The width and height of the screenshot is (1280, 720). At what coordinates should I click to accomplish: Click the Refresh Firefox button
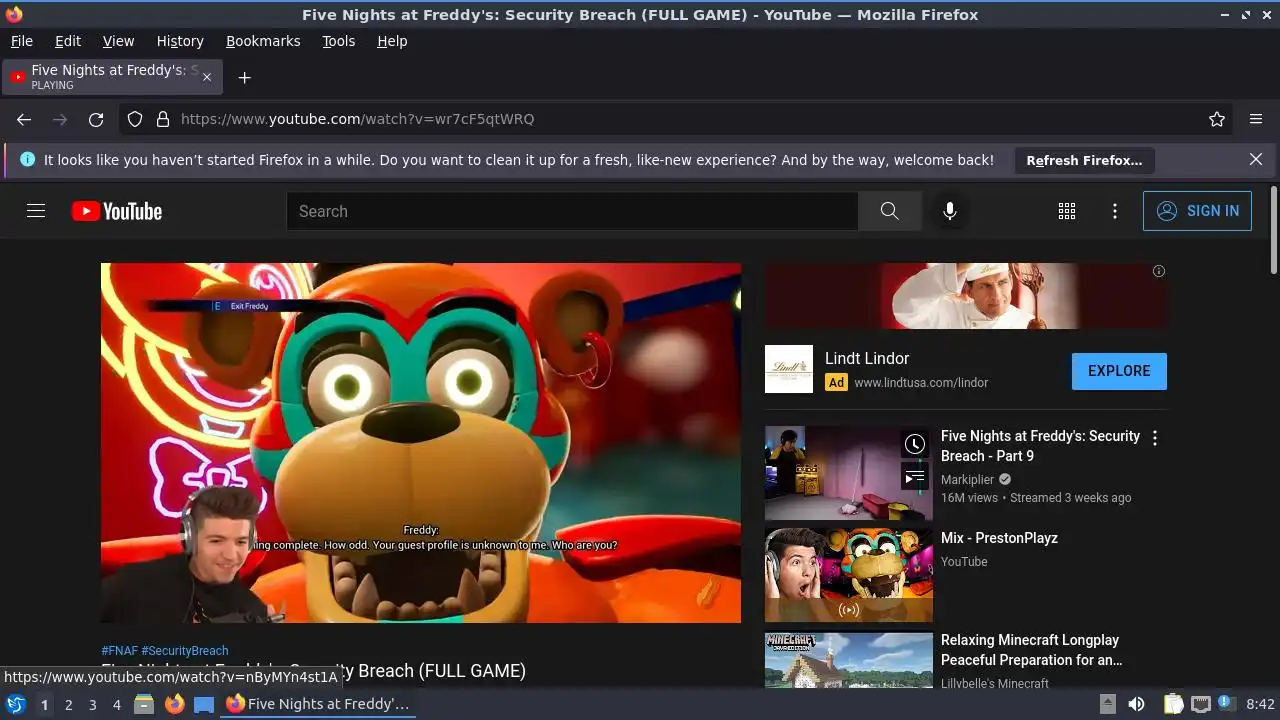coord(1084,160)
